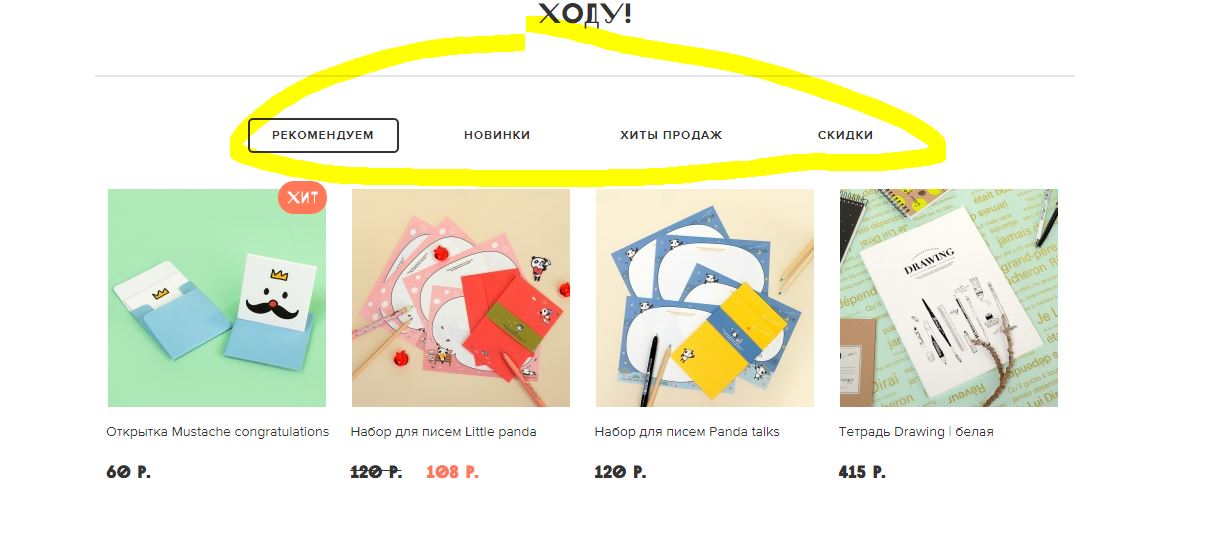View the pink Little panda set photo

[461, 298]
